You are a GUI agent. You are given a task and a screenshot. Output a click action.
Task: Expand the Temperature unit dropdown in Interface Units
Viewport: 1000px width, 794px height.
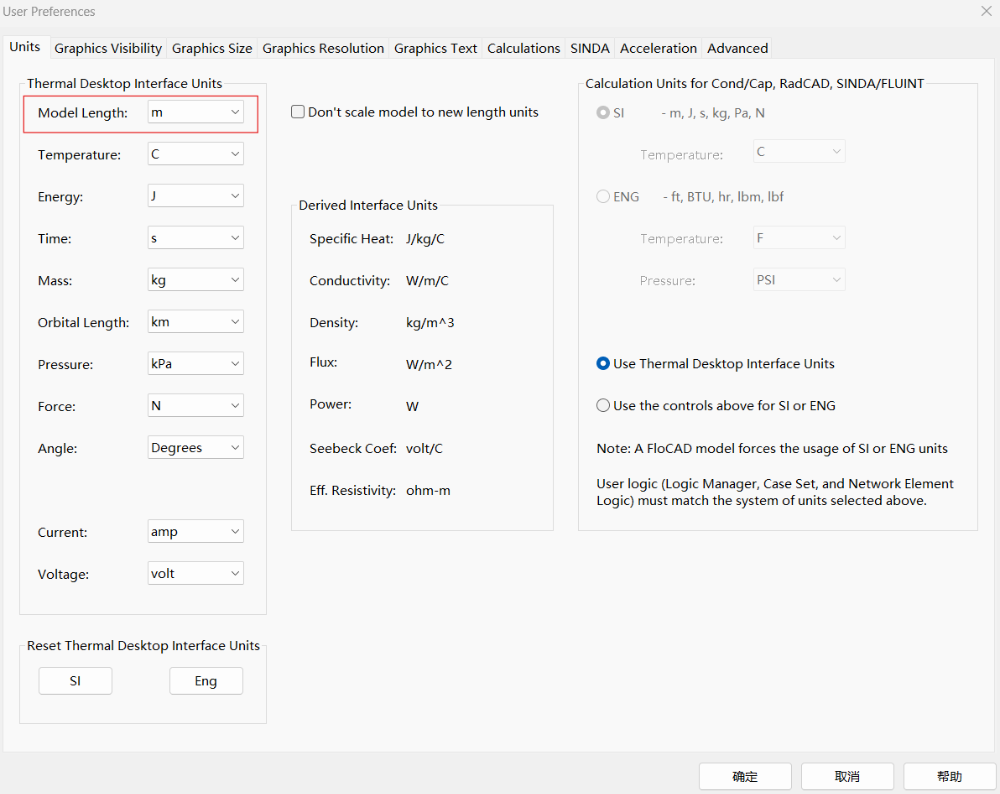click(x=195, y=155)
